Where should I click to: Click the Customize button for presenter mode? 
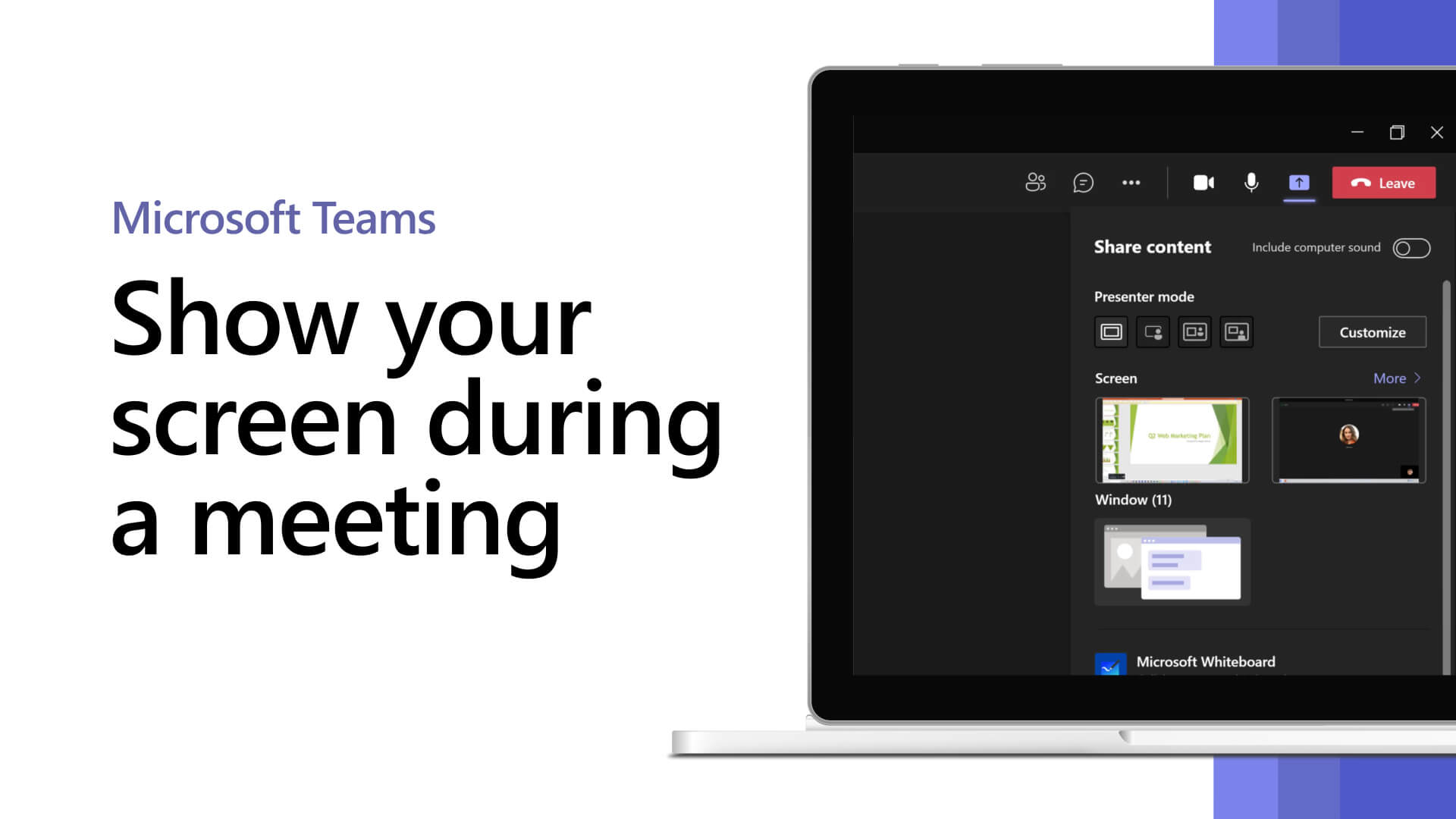1371,332
